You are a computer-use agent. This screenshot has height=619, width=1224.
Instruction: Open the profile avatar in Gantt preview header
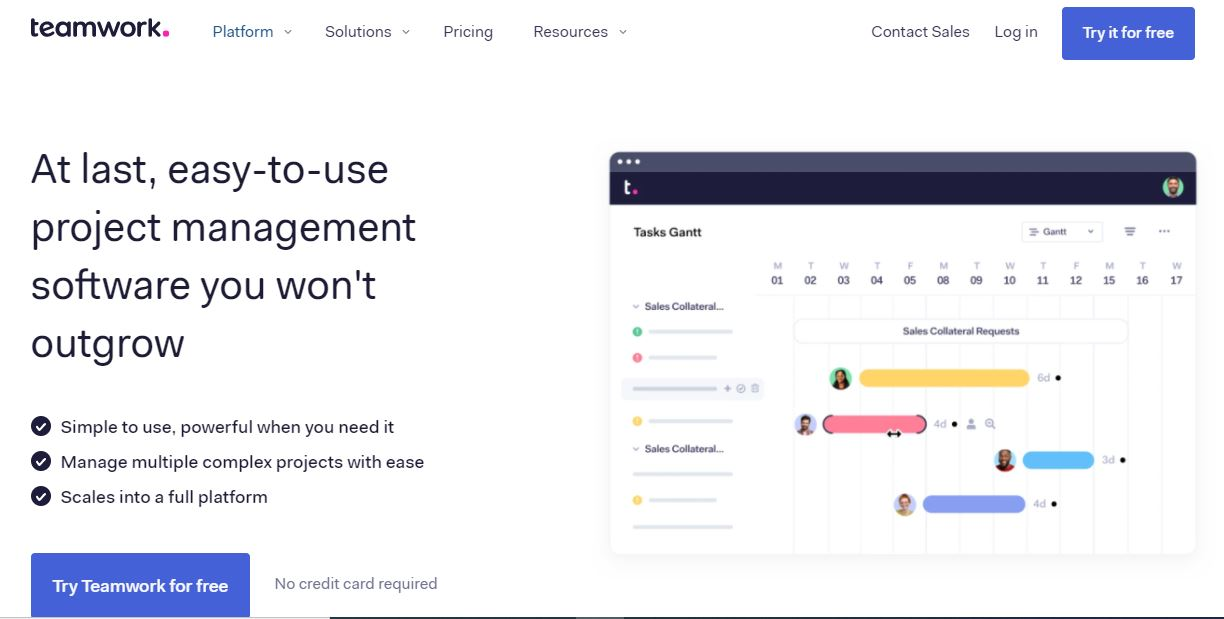pyautogui.click(x=1173, y=187)
